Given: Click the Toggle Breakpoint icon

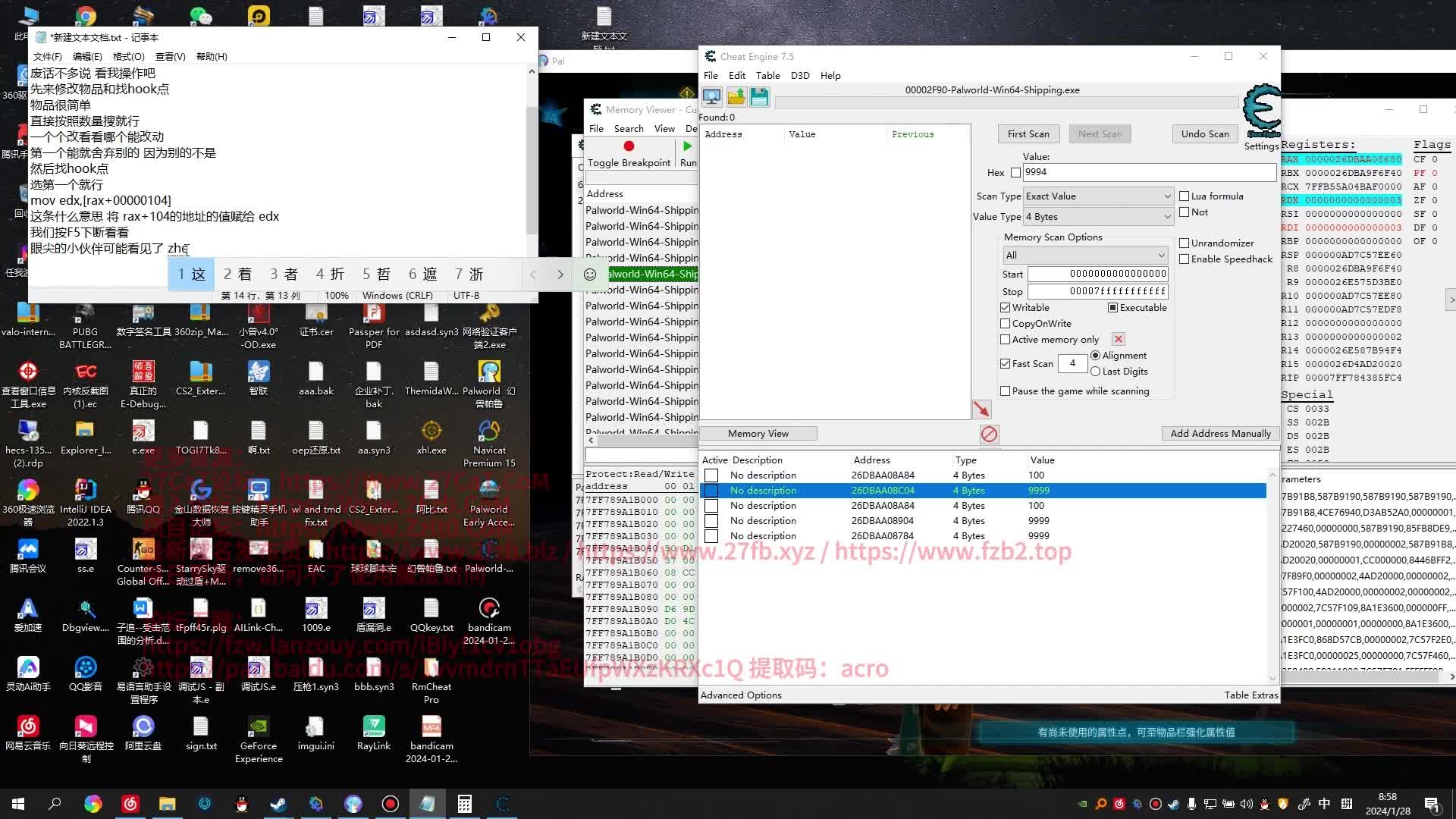Looking at the screenshot, I should (x=629, y=147).
